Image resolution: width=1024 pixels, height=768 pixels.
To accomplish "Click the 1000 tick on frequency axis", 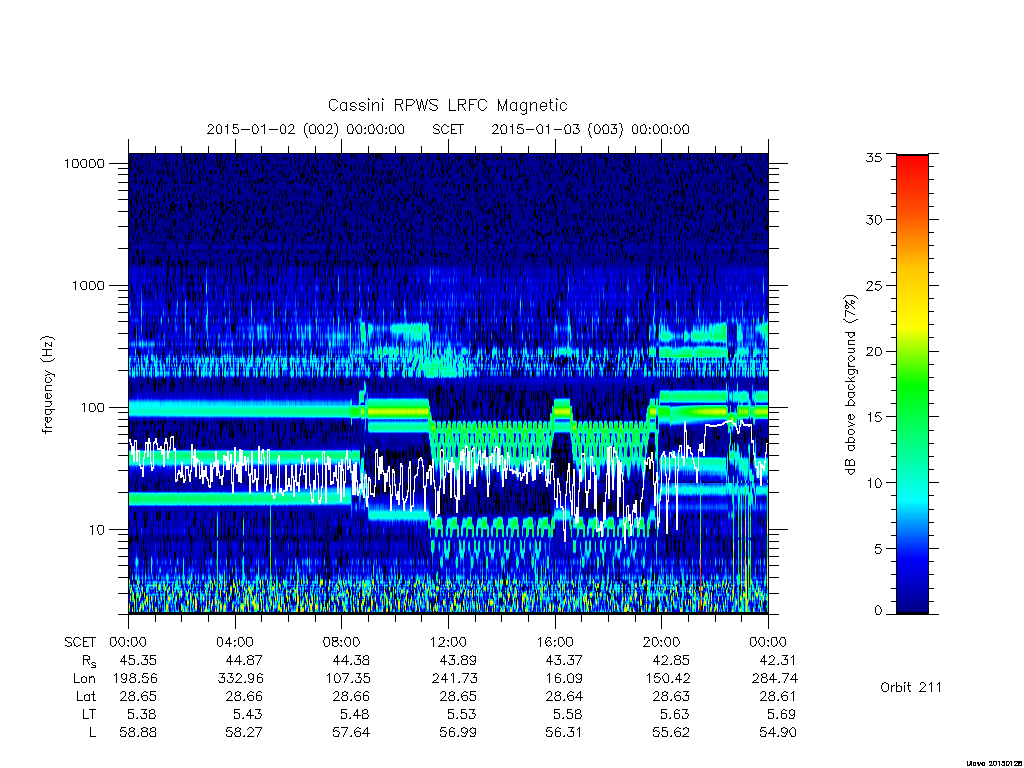I will point(88,285).
